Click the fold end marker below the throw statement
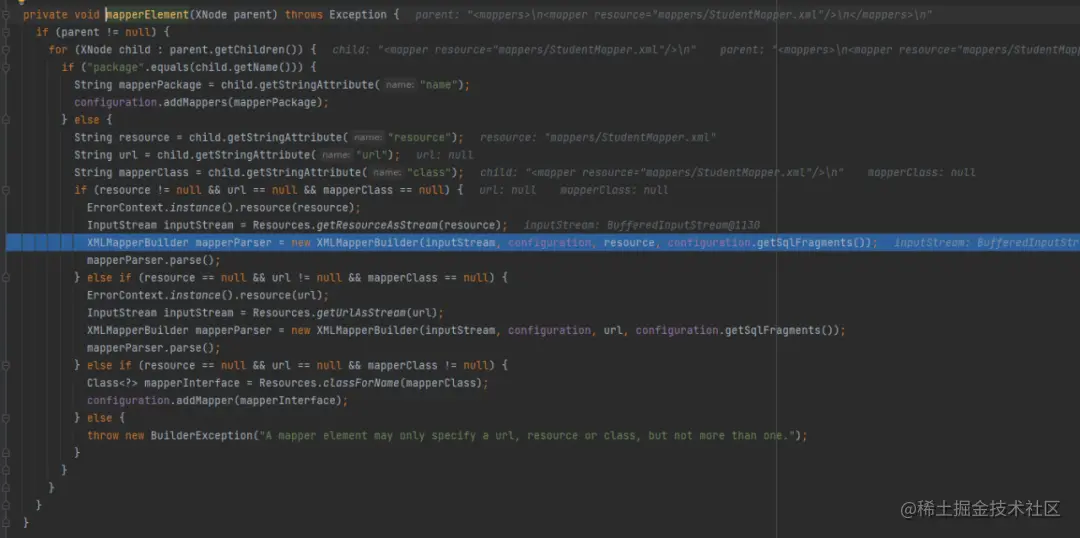The width and height of the screenshot is (1080, 538). point(6,453)
